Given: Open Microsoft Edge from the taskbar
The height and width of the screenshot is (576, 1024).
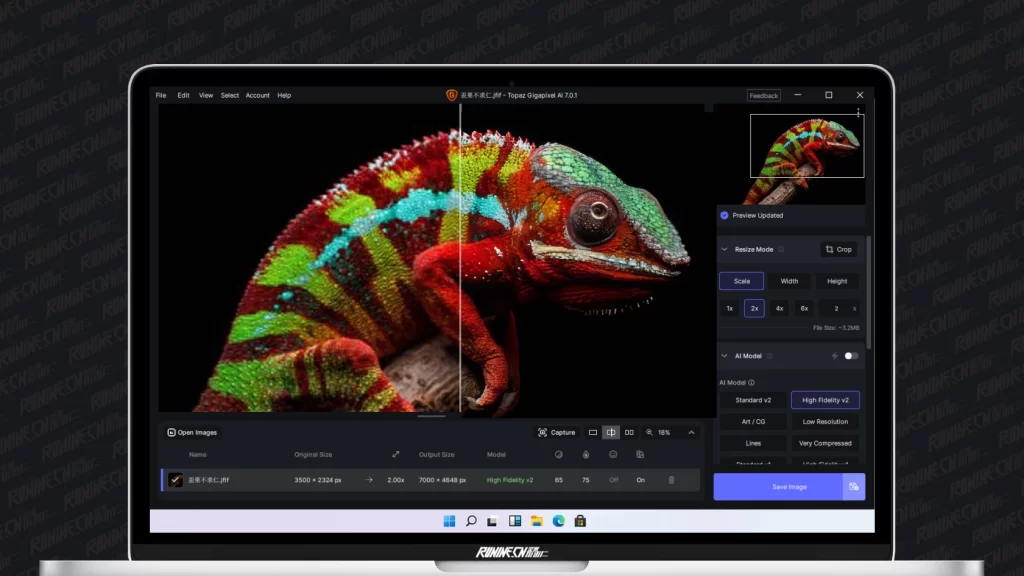Looking at the screenshot, I should point(559,521).
